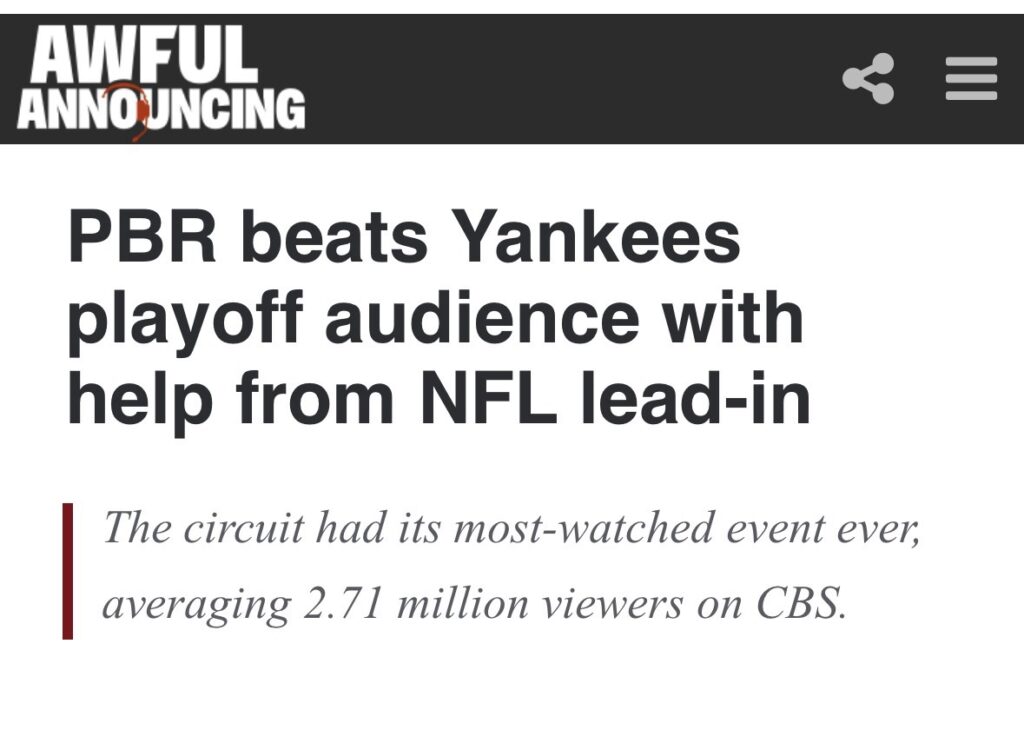
Task: Click the Awful Announcing logo
Action: 162,81
